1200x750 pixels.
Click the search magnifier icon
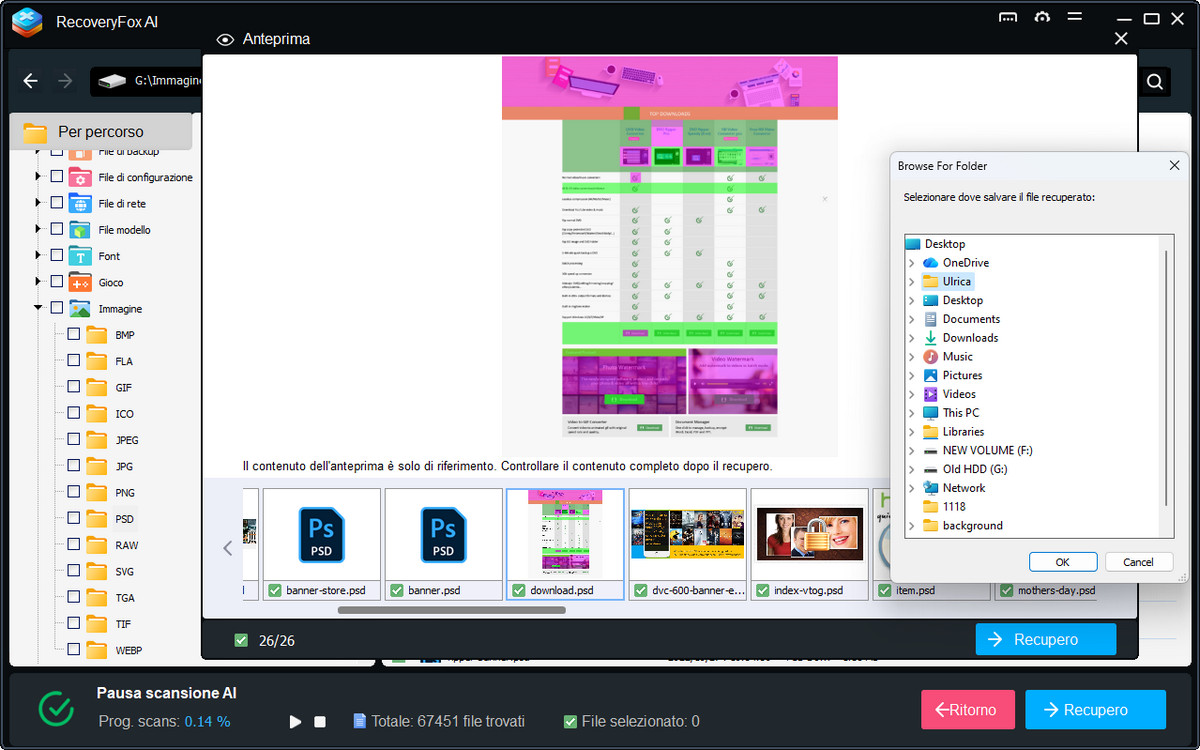(x=1155, y=82)
